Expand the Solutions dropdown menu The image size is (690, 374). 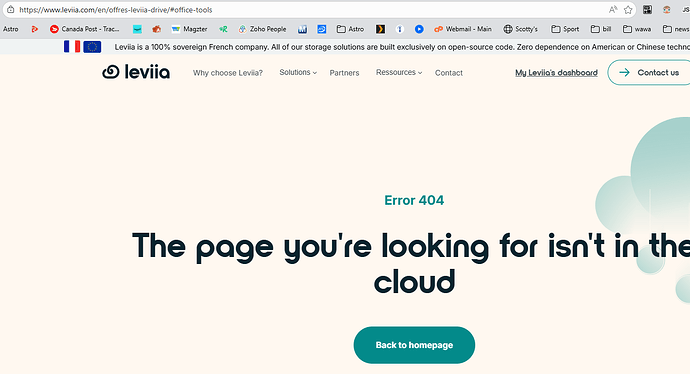[298, 73]
